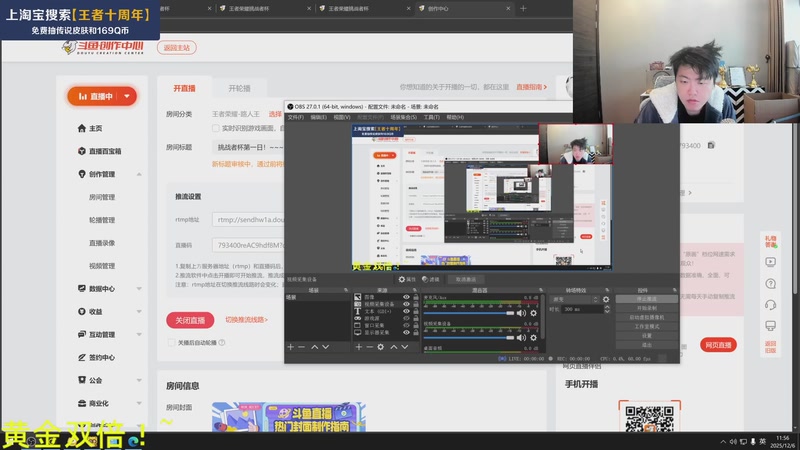Click 返回主站 button in header

(x=177, y=47)
